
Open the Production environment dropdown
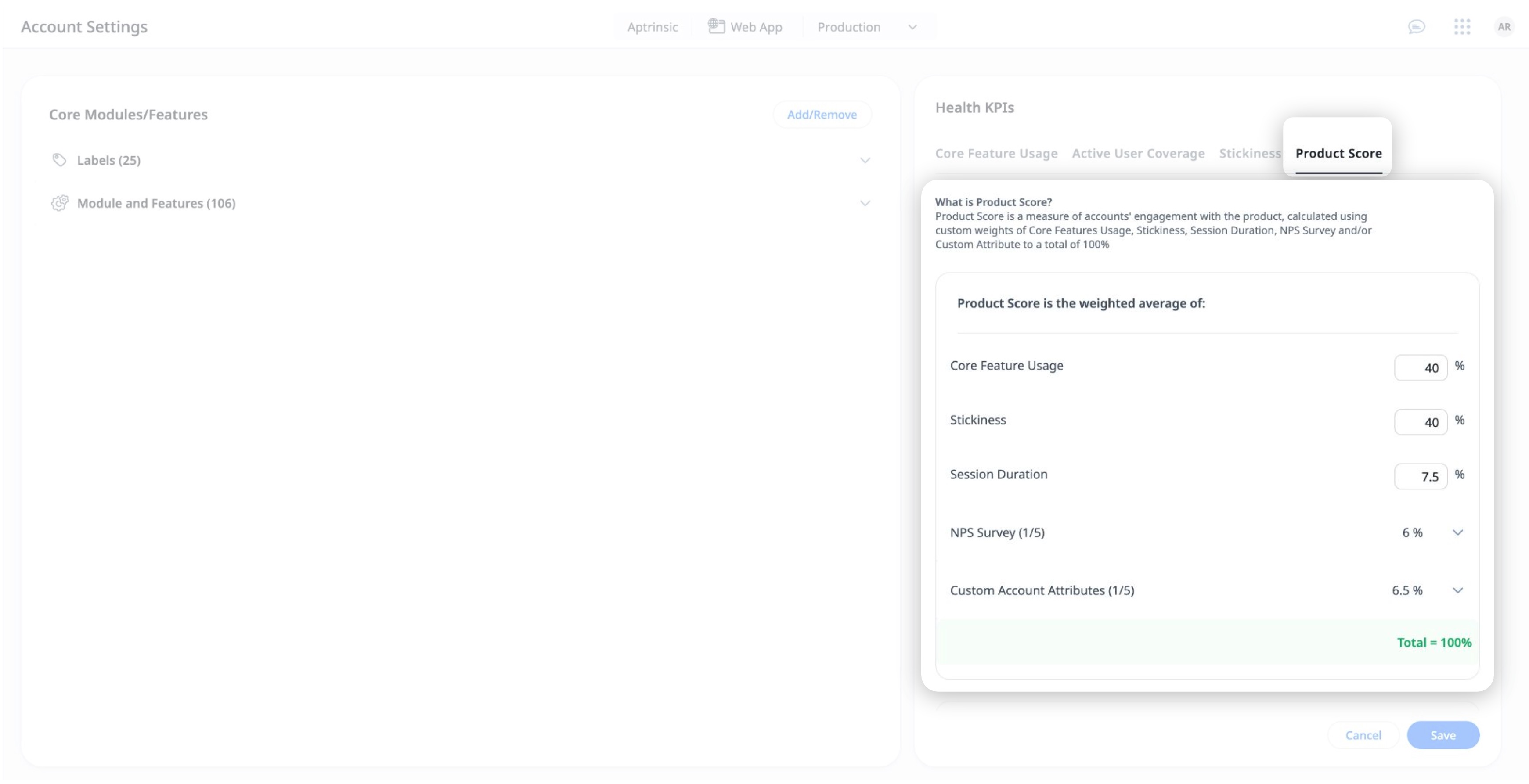point(912,27)
